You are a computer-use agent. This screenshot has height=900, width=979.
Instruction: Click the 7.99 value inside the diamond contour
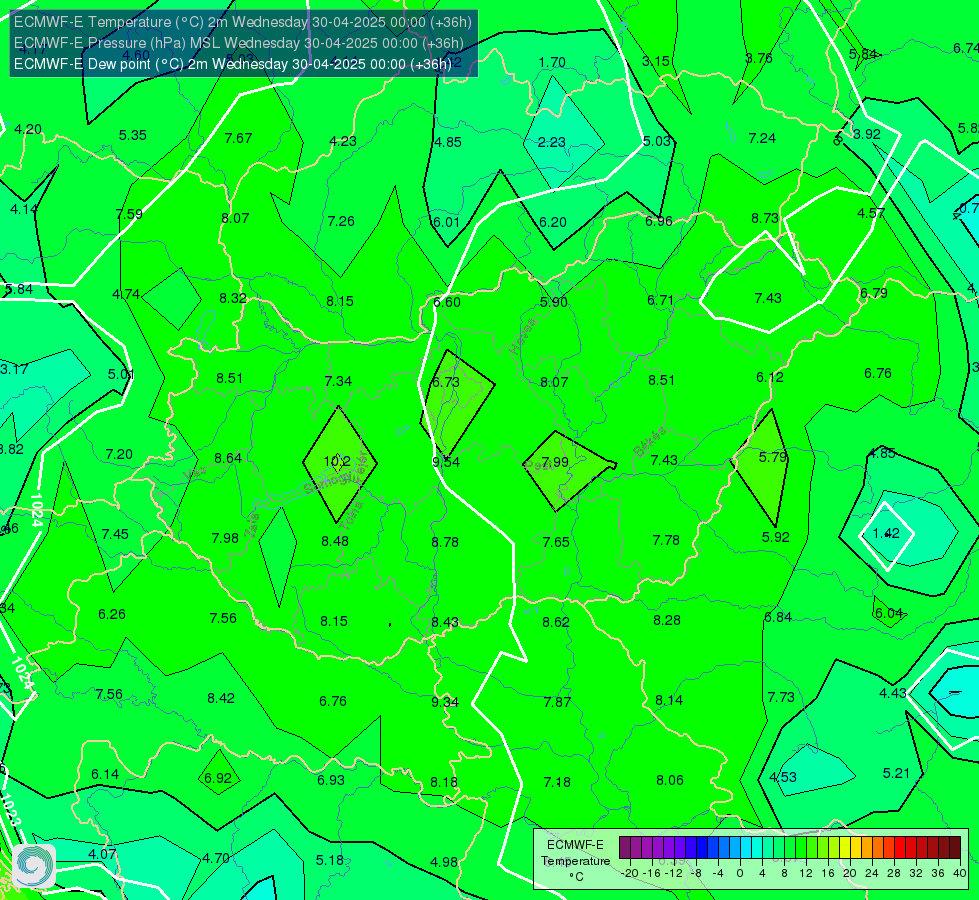click(x=554, y=462)
